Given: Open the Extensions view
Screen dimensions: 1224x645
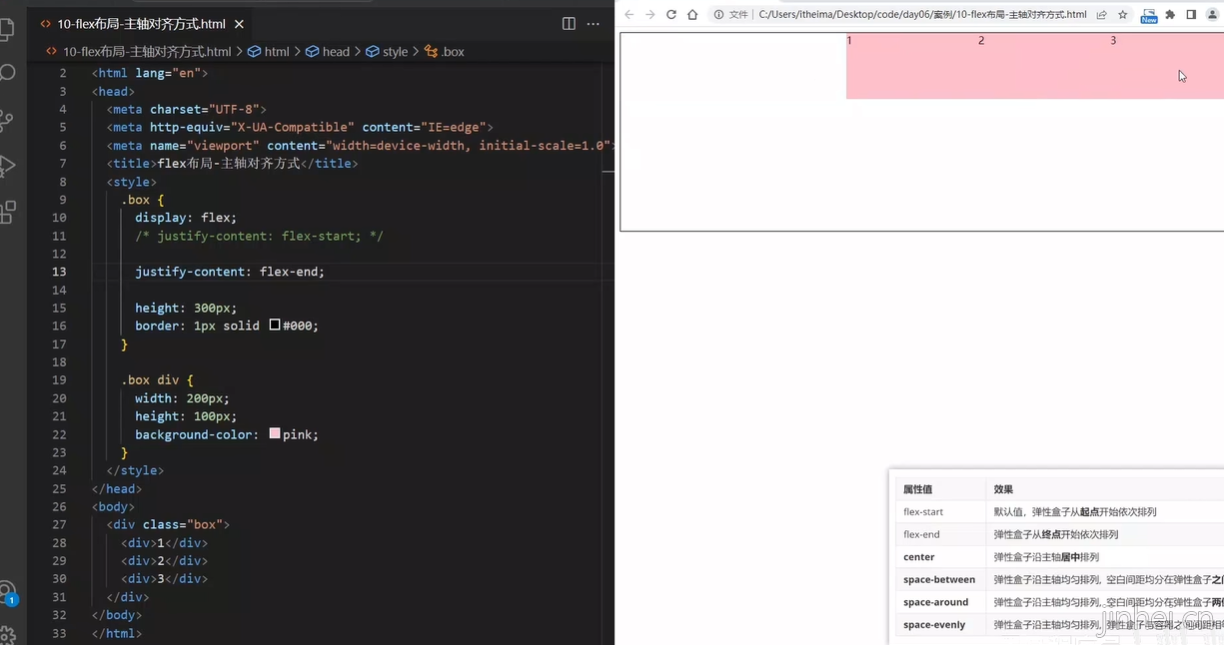Looking at the screenshot, I should (7, 212).
